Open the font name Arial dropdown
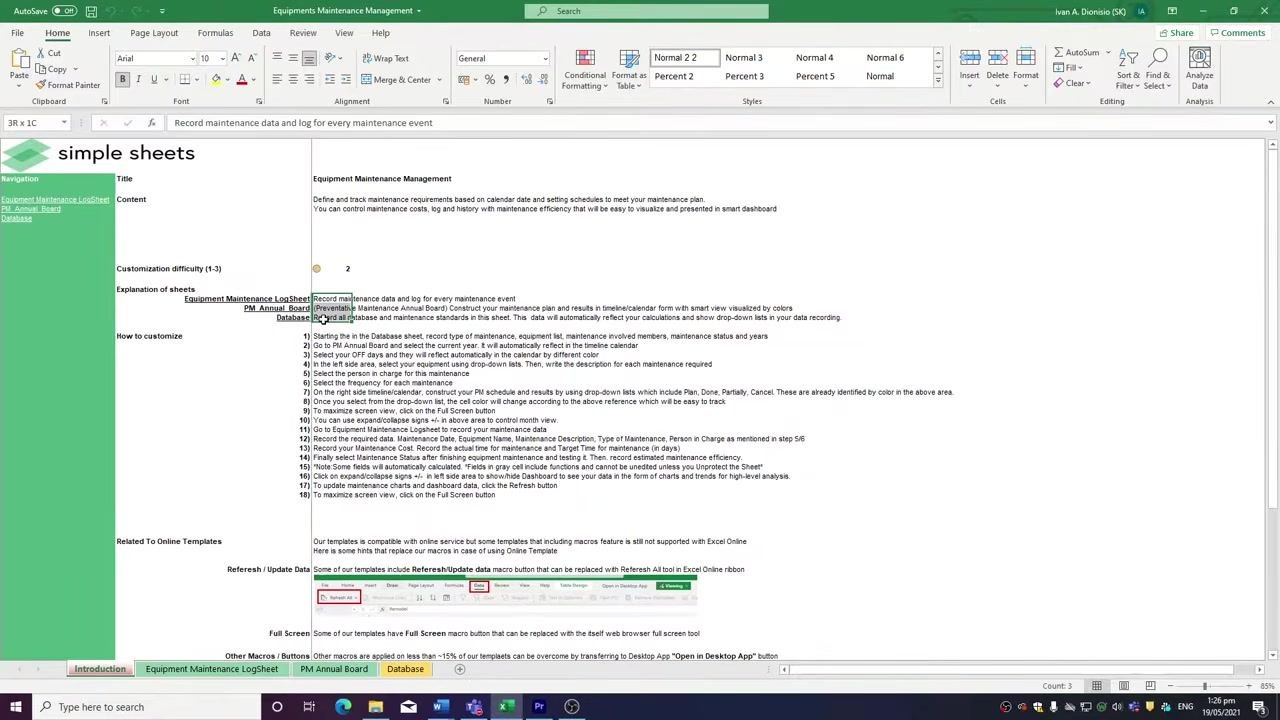Screen dimensions: 1280x720 192,58
